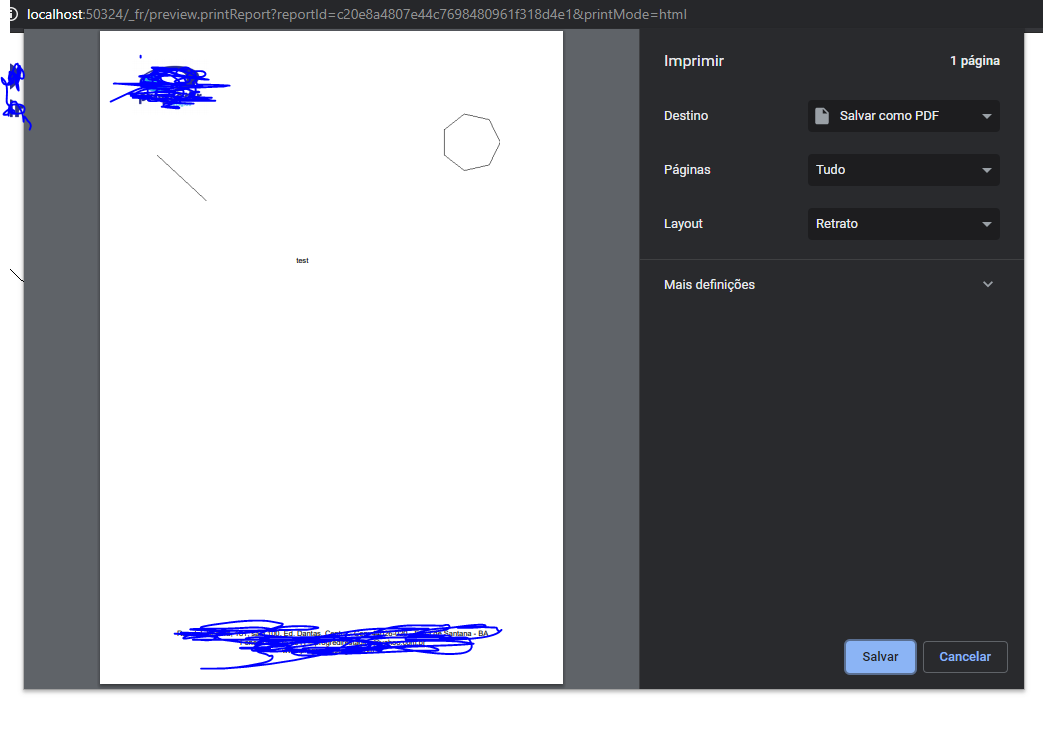Open the Páginas dropdown set to Tudo
The width and height of the screenshot is (1043, 730).
(x=903, y=170)
